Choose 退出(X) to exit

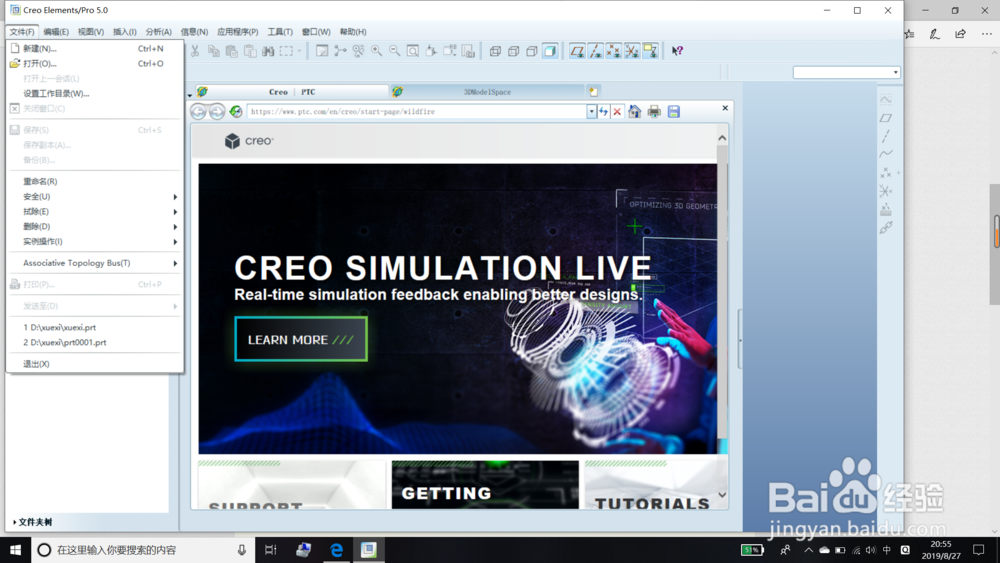click(94, 364)
